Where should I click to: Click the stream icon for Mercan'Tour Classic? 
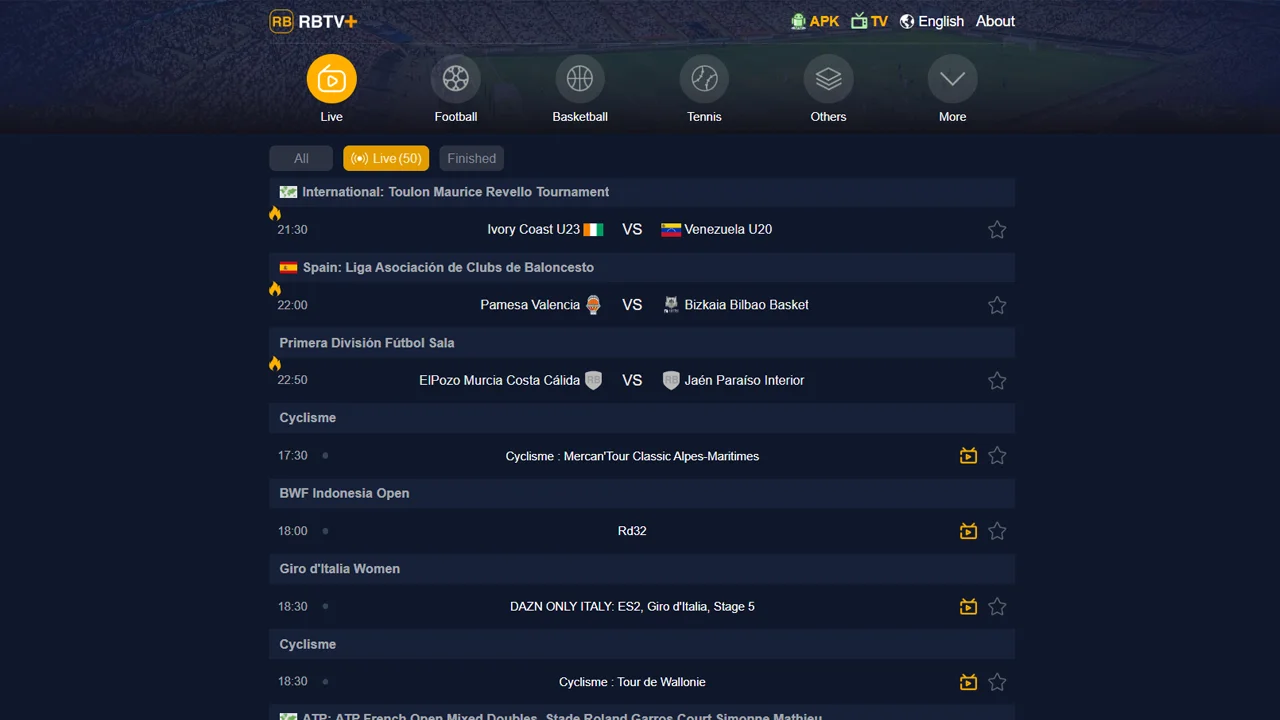(x=968, y=456)
